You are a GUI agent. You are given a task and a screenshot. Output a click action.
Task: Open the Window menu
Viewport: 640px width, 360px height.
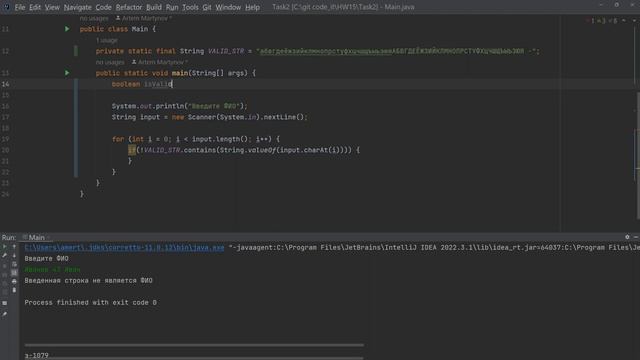click(228, 7)
